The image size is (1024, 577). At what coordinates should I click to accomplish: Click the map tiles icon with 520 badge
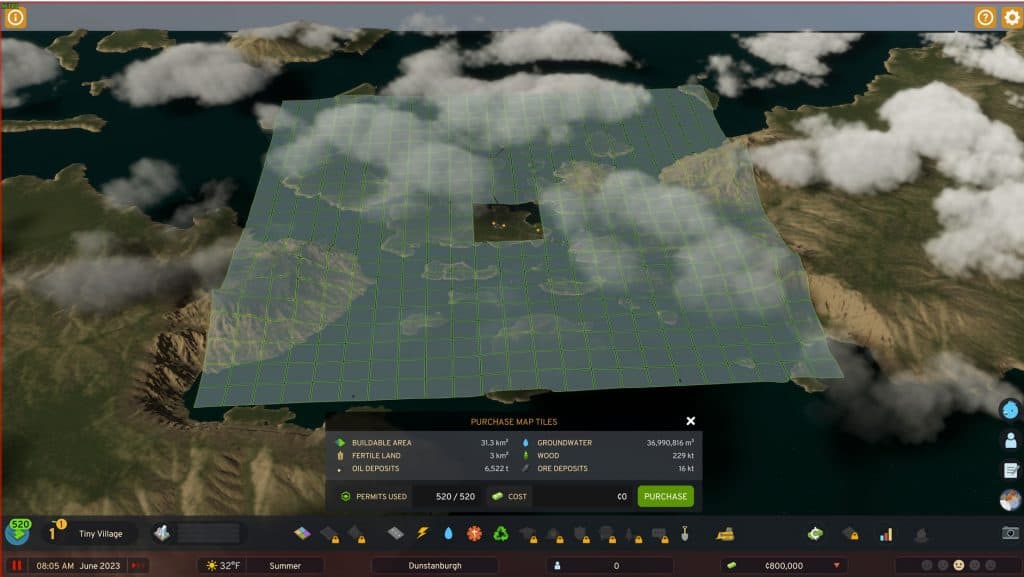(x=18, y=532)
